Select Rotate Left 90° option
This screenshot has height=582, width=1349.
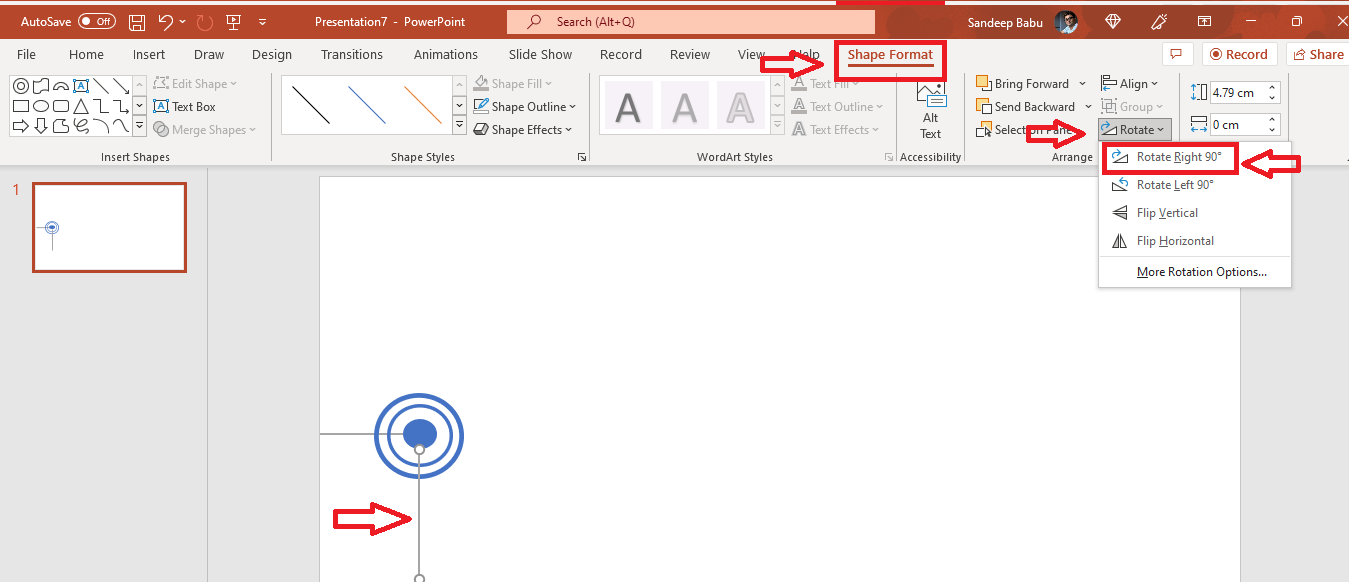tap(1174, 185)
